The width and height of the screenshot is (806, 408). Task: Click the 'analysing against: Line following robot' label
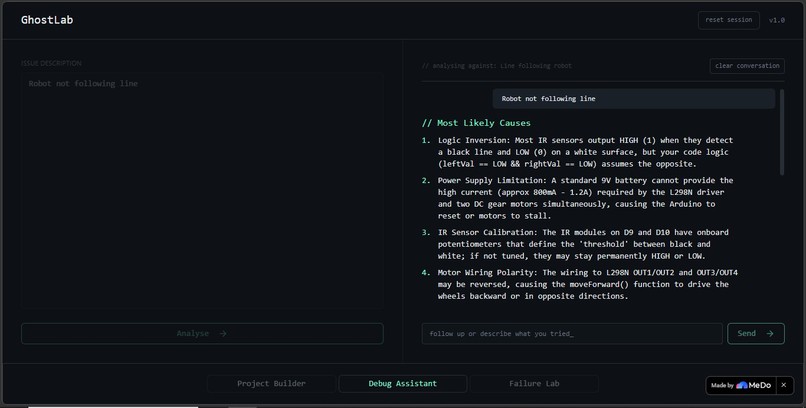pos(497,66)
